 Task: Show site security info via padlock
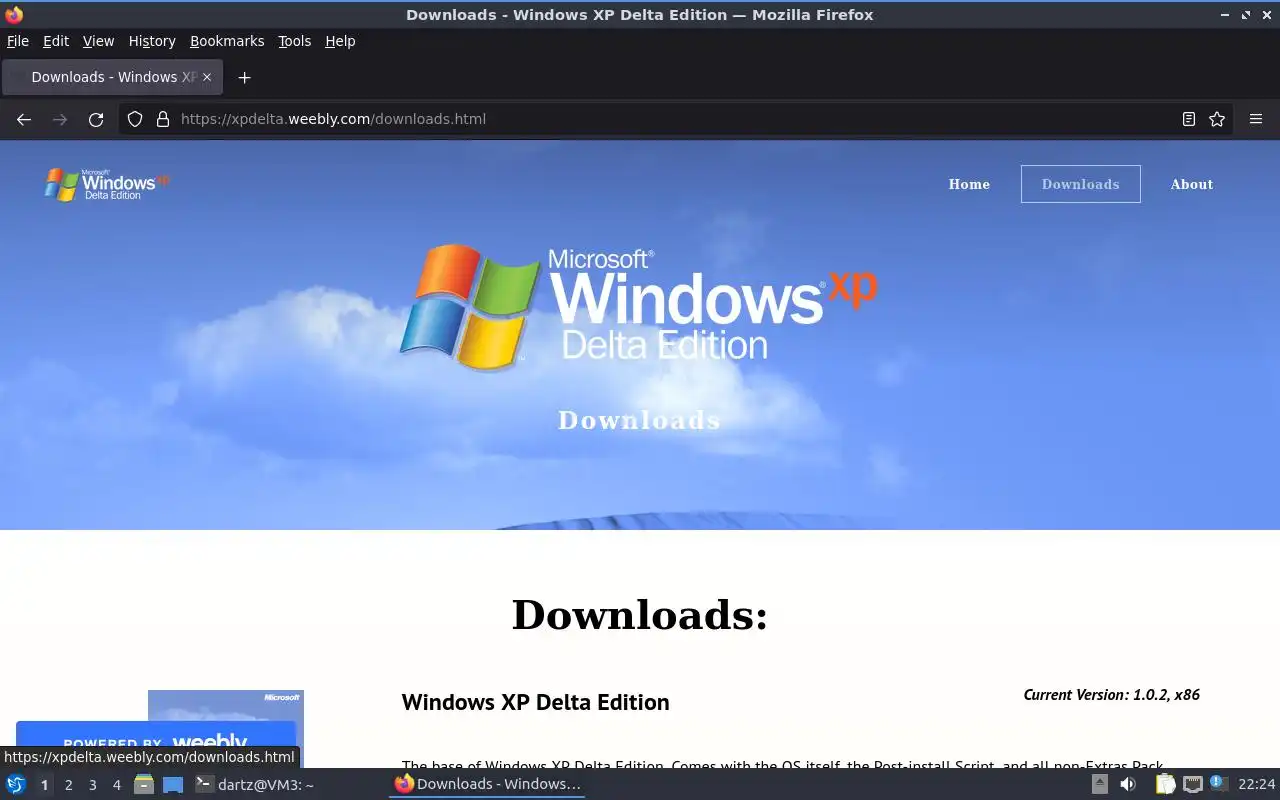point(163,119)
